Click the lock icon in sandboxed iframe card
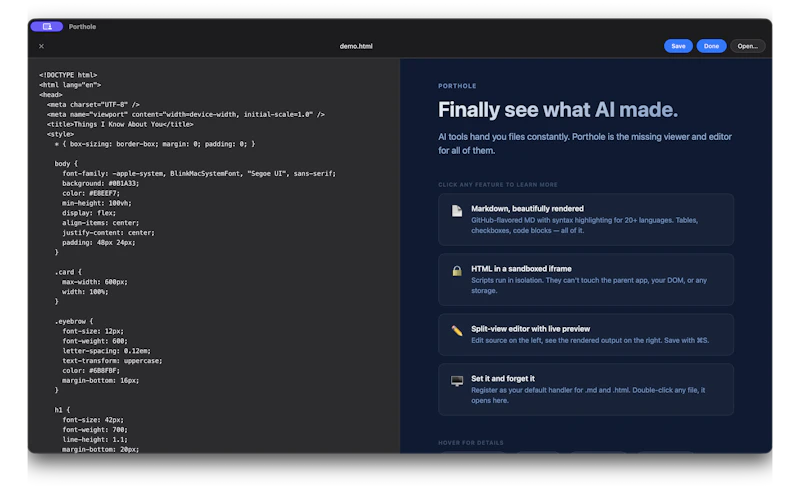 (x=457, y=271)
